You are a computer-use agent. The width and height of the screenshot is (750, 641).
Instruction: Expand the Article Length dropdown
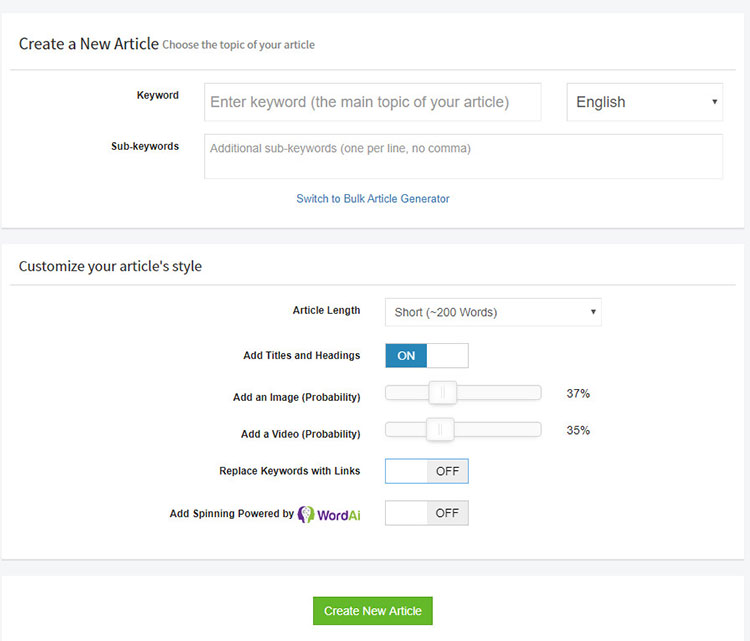click(x=493, y=312)
